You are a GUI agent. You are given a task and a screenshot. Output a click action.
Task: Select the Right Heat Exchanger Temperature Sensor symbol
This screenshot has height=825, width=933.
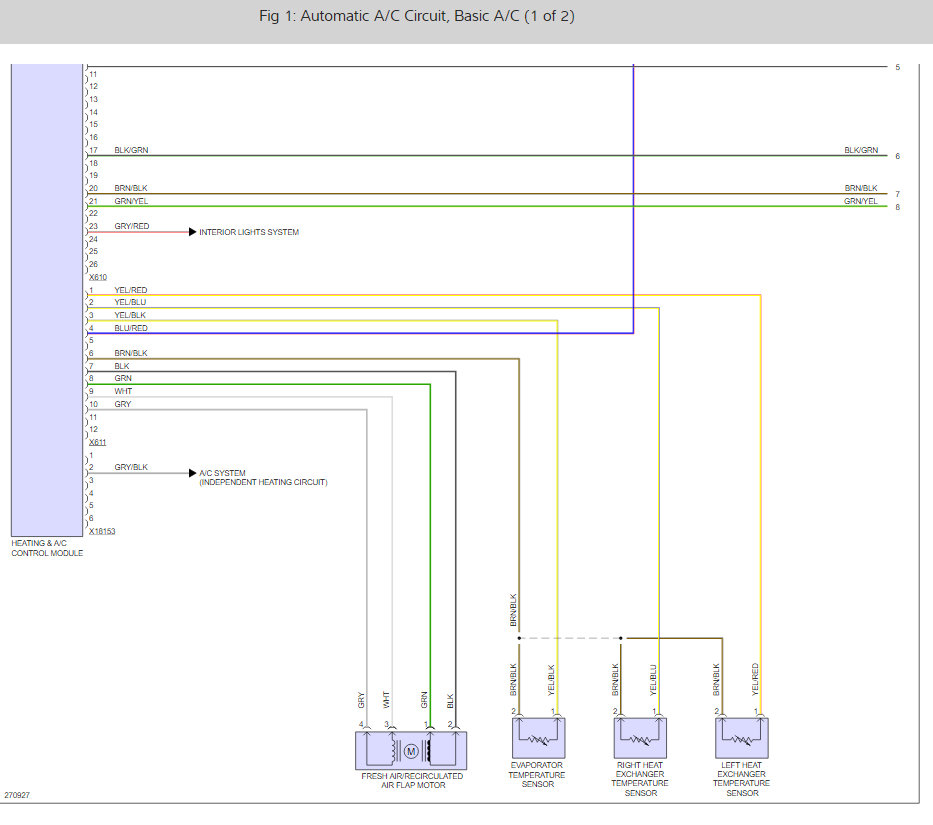click(640, 738)
